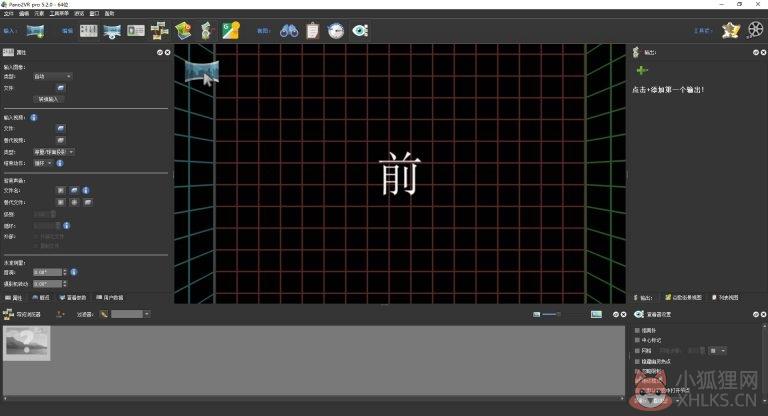This screenshot has width=768, height=416.
Task: Switch to the 用户数据 tab
Action: click(x=110, y=297)
